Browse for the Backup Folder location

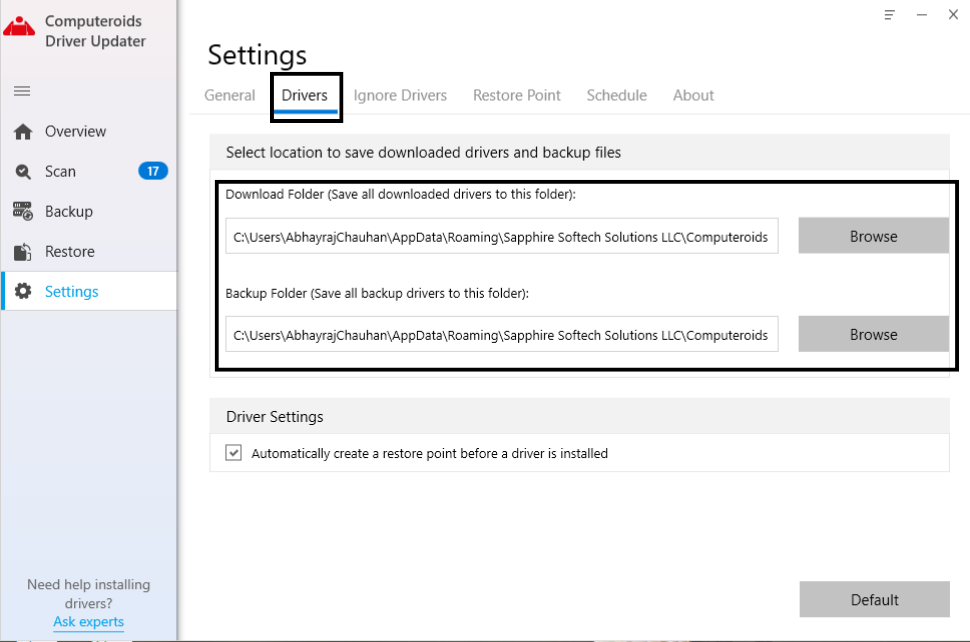pos(873,334)
